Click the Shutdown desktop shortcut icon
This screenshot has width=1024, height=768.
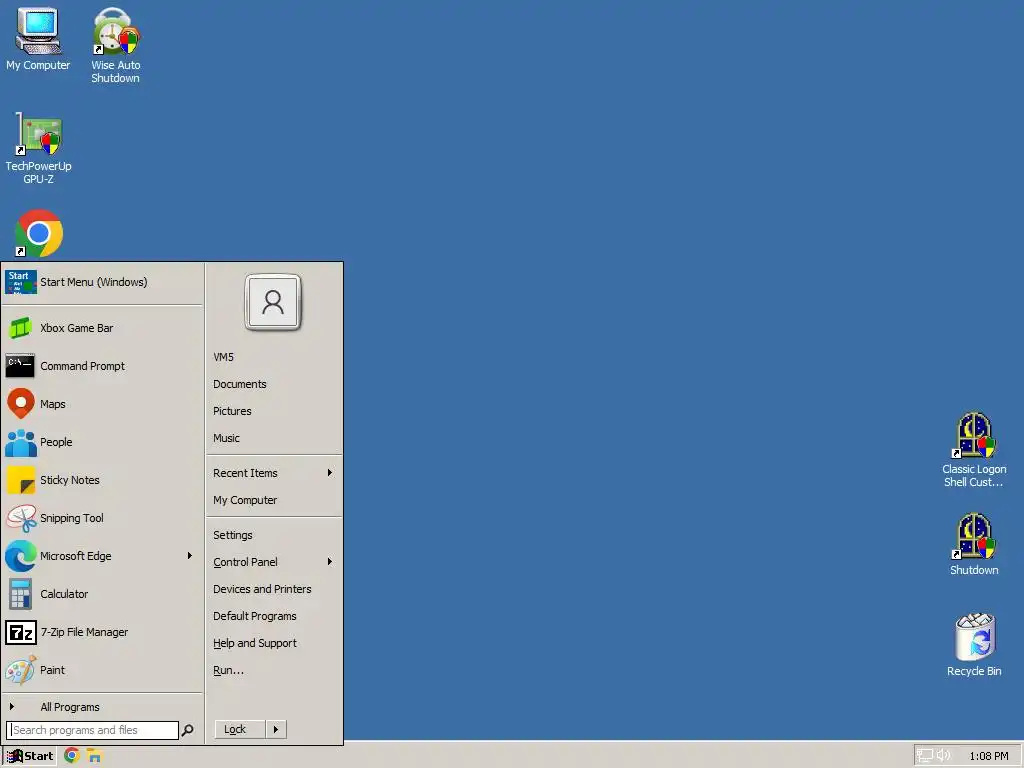pos(974,543)
